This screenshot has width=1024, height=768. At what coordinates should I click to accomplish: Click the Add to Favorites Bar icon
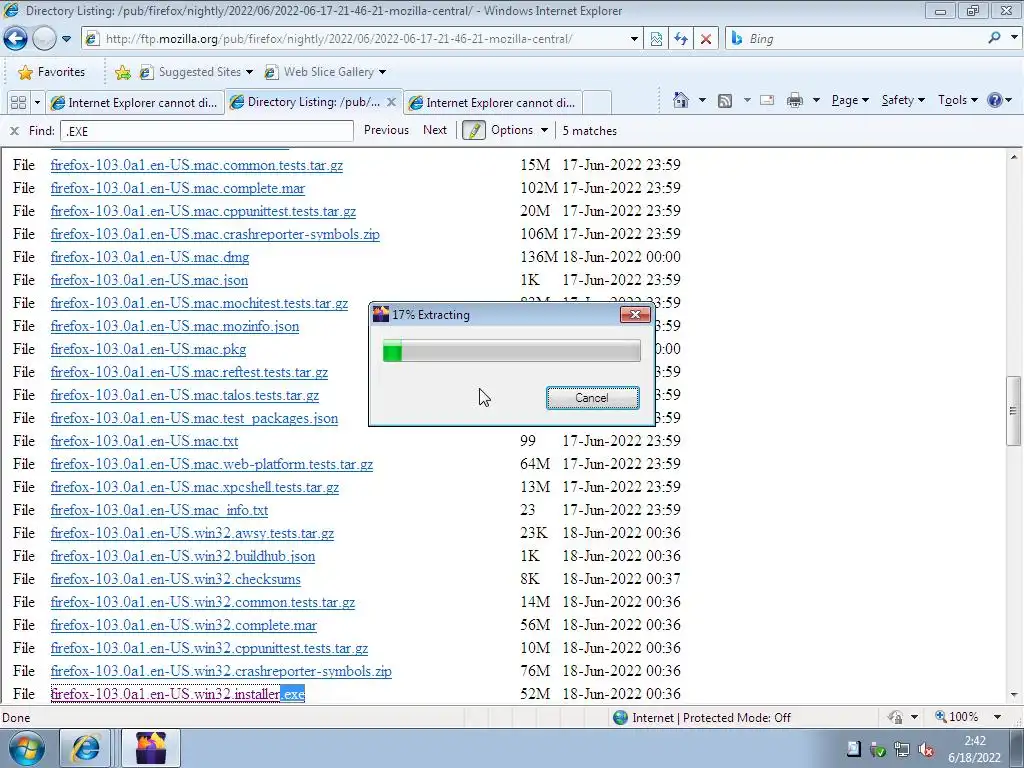[x=122, y=72]
